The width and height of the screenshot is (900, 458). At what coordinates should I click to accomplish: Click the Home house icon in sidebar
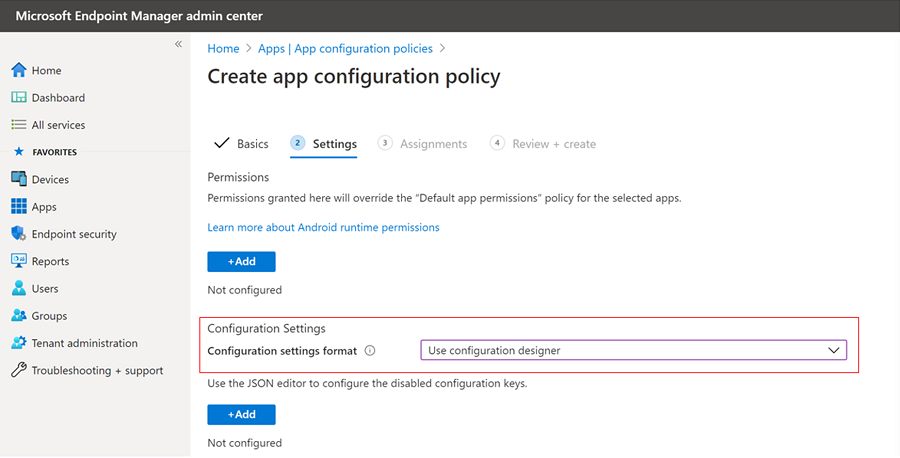[x=19, y=70]
